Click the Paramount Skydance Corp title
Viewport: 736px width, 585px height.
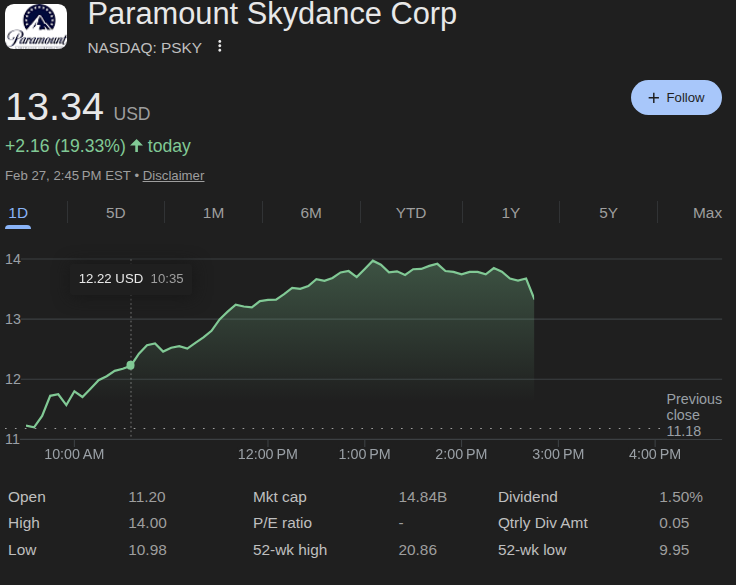tap(272, 14)
